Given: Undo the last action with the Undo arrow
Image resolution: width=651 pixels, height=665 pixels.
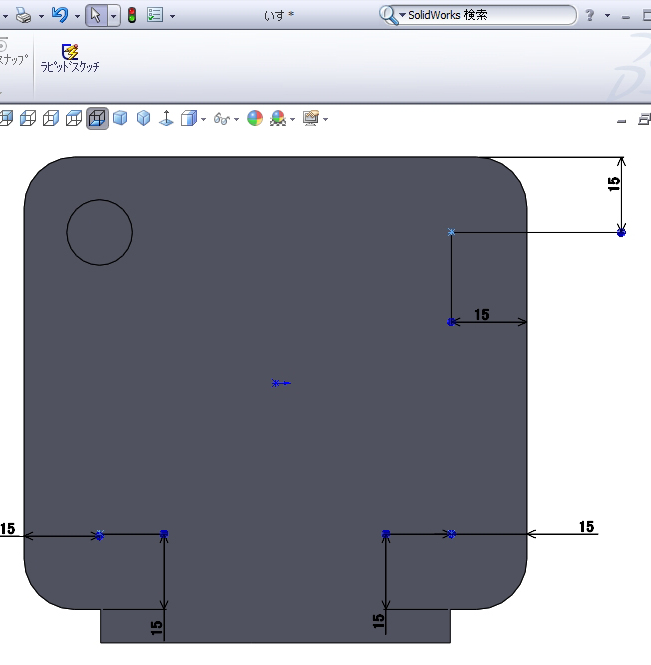Looking at the screenshot, I should point(60,15).
